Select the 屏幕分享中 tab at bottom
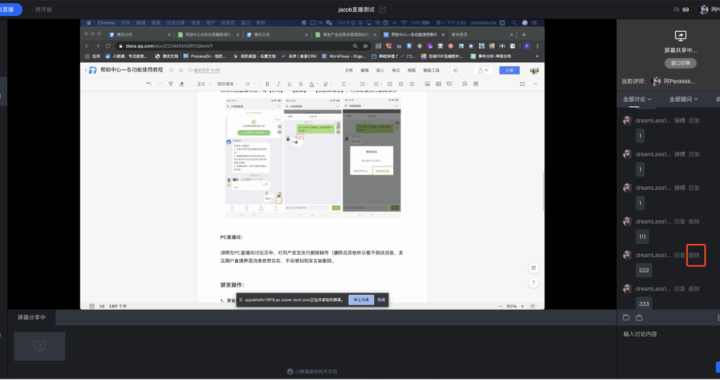The width and height of the screenshot is (720, 380). [x=32, y=318]
